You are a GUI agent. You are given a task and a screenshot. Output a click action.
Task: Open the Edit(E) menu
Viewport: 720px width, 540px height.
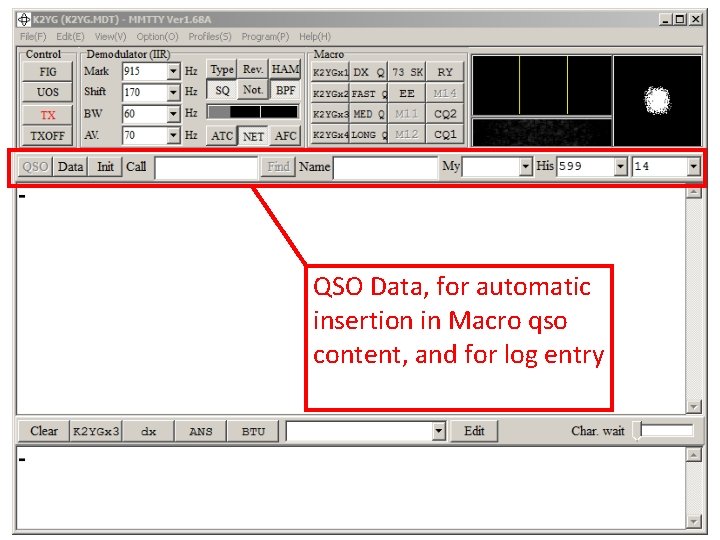70,37
